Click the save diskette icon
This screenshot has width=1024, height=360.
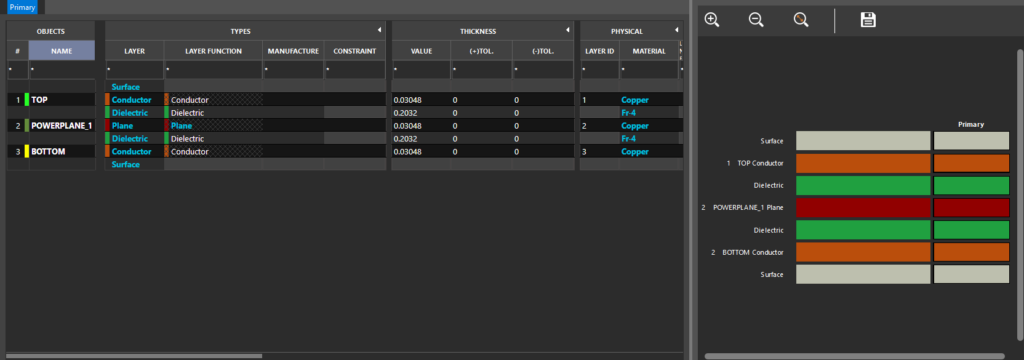tap(868, 20)
